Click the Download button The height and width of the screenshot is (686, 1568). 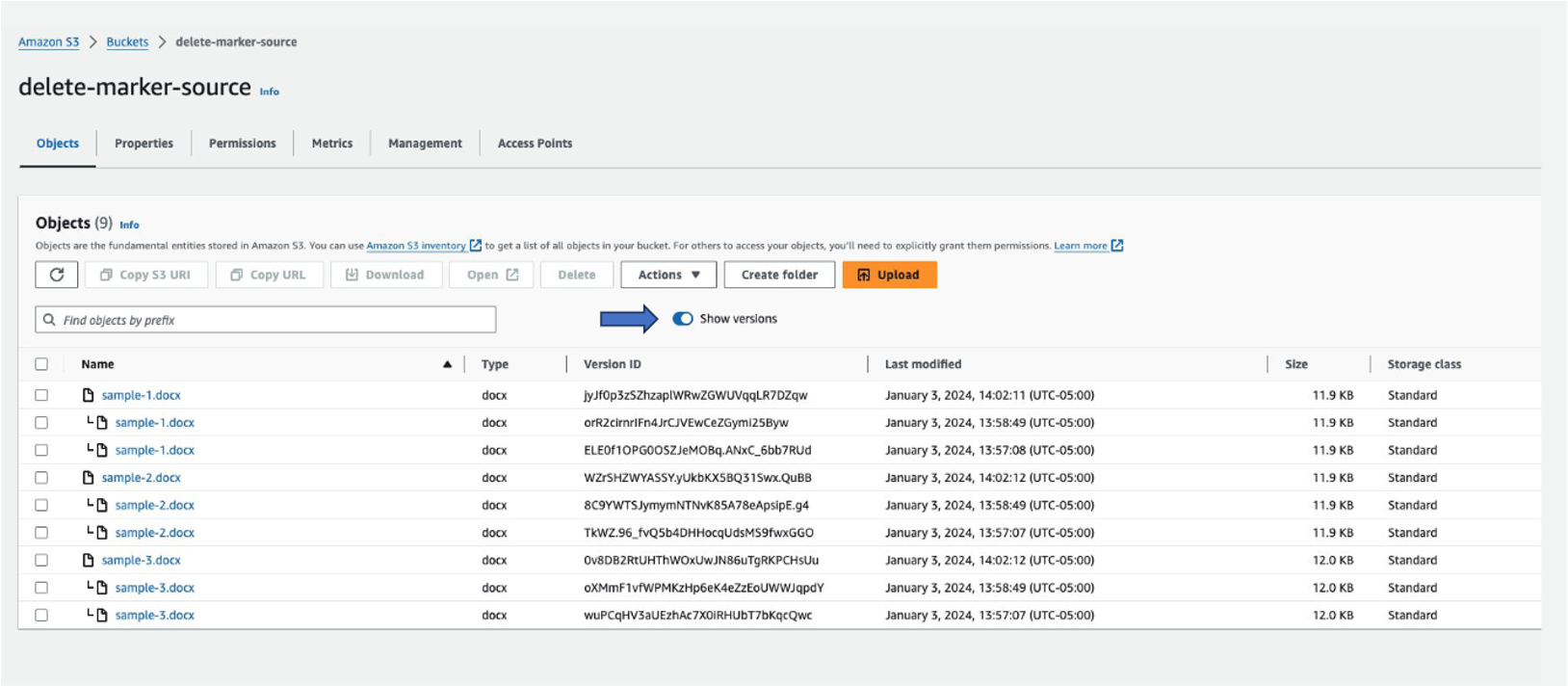pos(385,275)
